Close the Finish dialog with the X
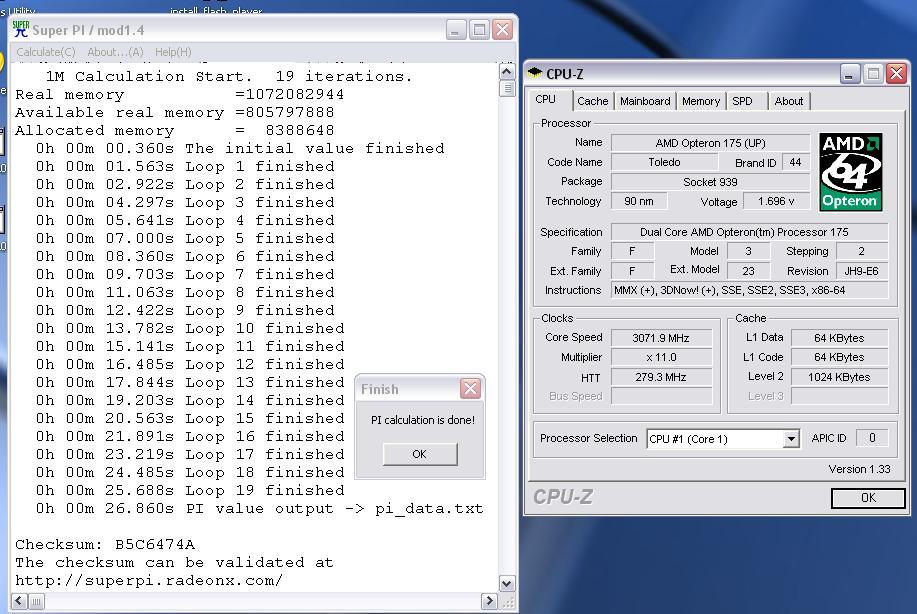 (x=470, y=388)
